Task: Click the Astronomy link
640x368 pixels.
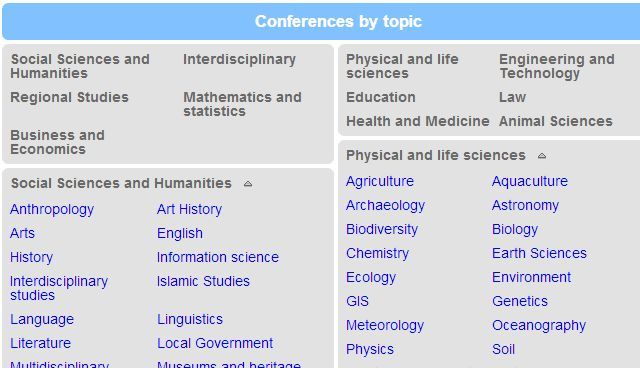Action: tap(525, 205)
